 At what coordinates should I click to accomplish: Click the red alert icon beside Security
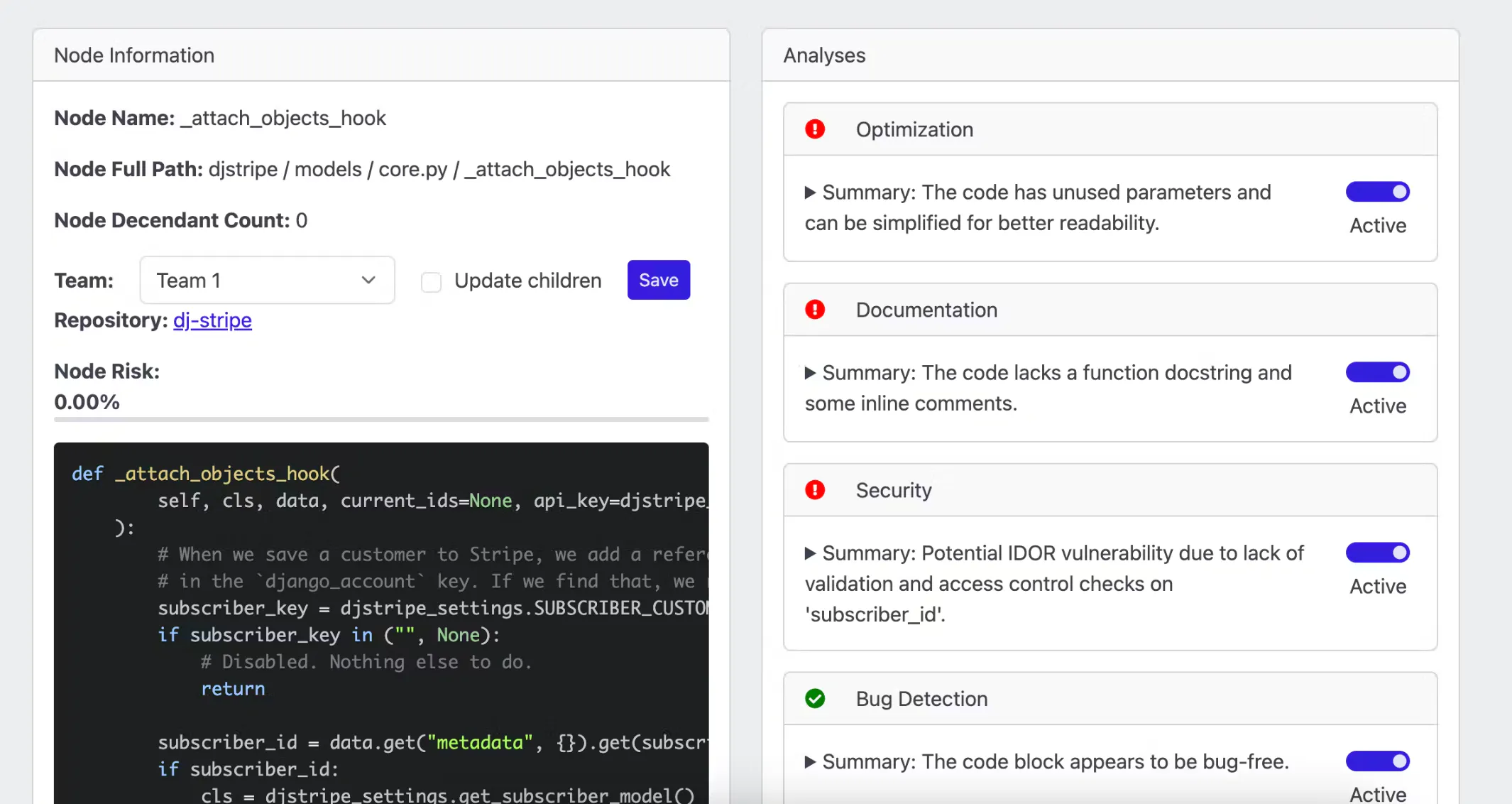click(815, 490)
